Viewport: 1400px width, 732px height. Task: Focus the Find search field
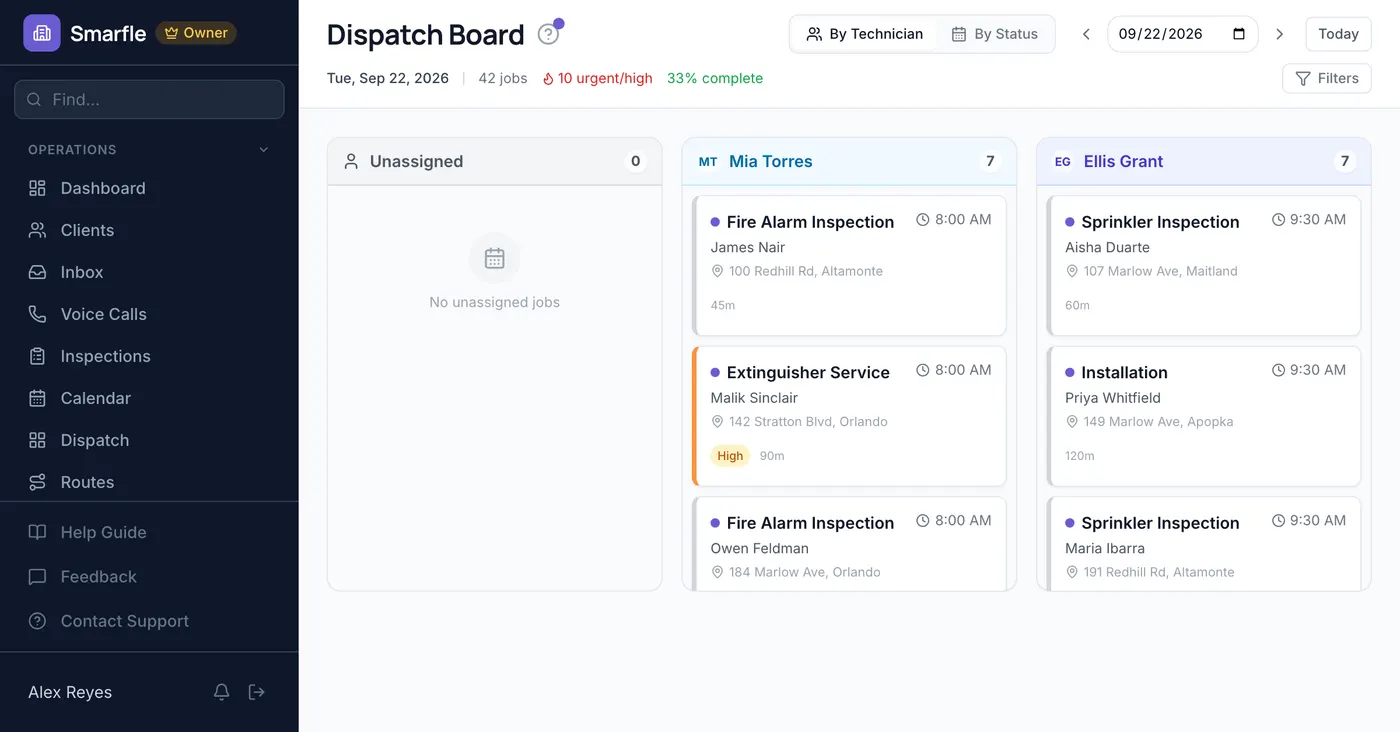[x=149, y=100]
